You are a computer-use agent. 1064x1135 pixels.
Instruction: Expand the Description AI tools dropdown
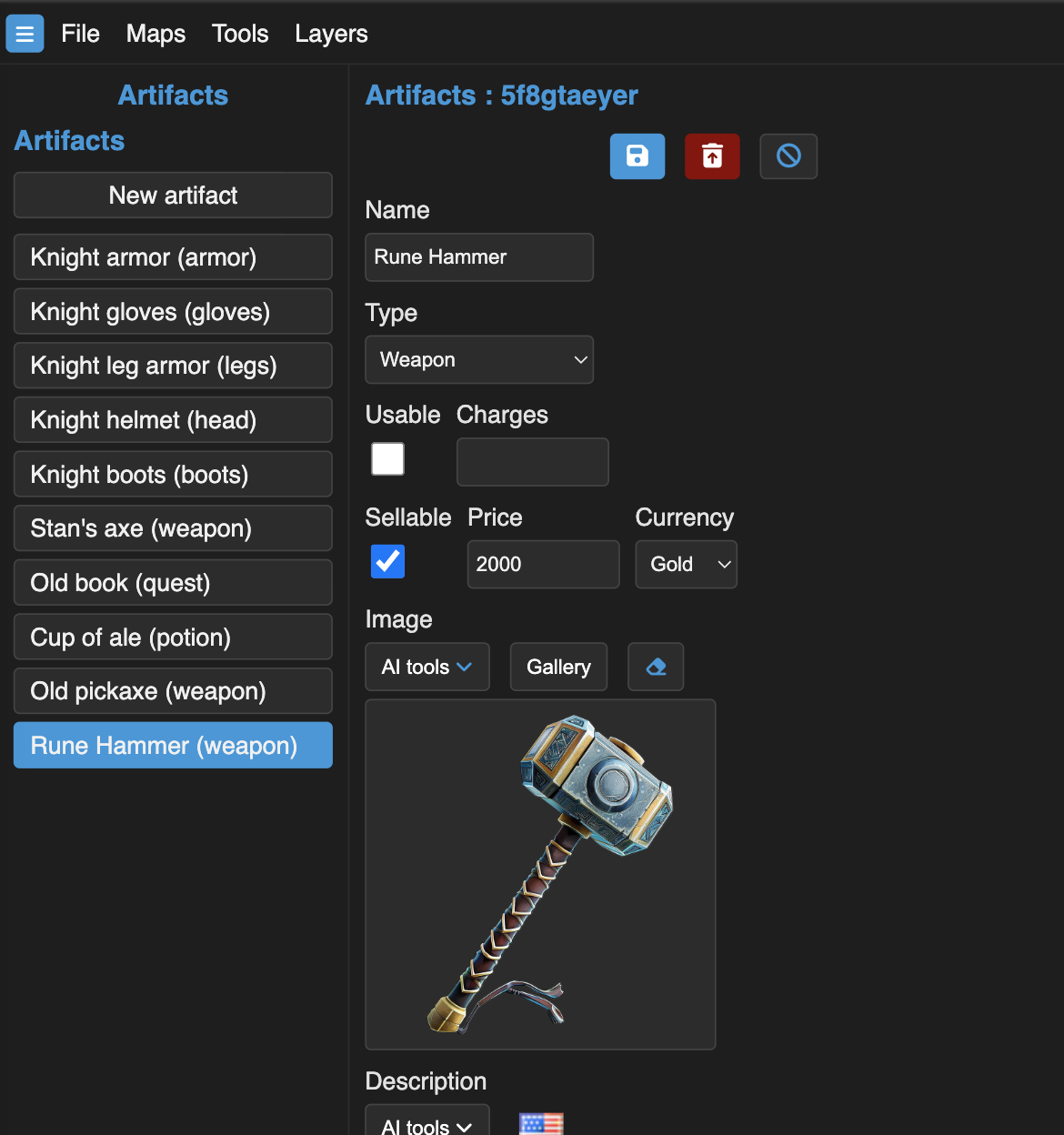(x=427, y=1121)
